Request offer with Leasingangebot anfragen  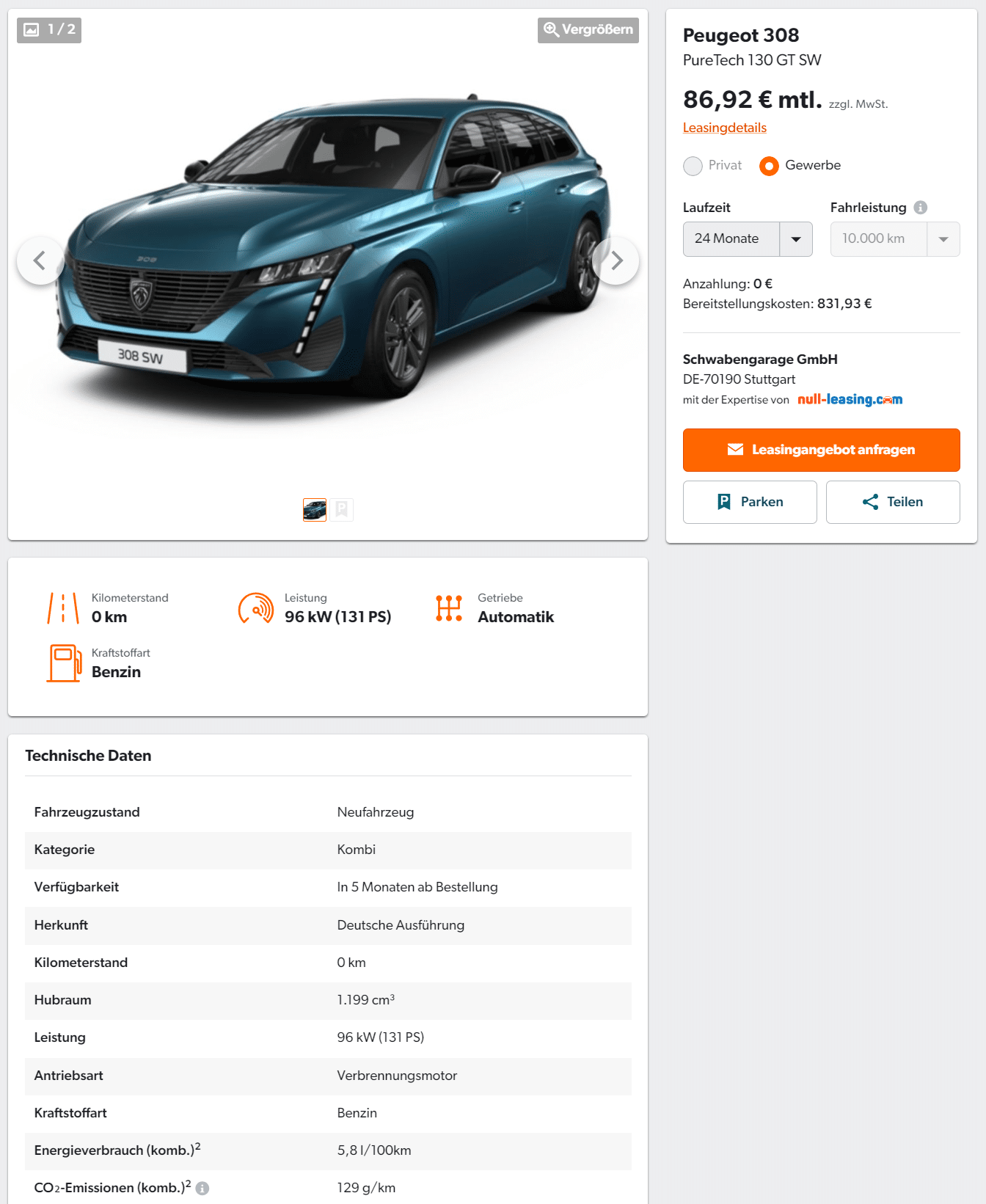822,450
